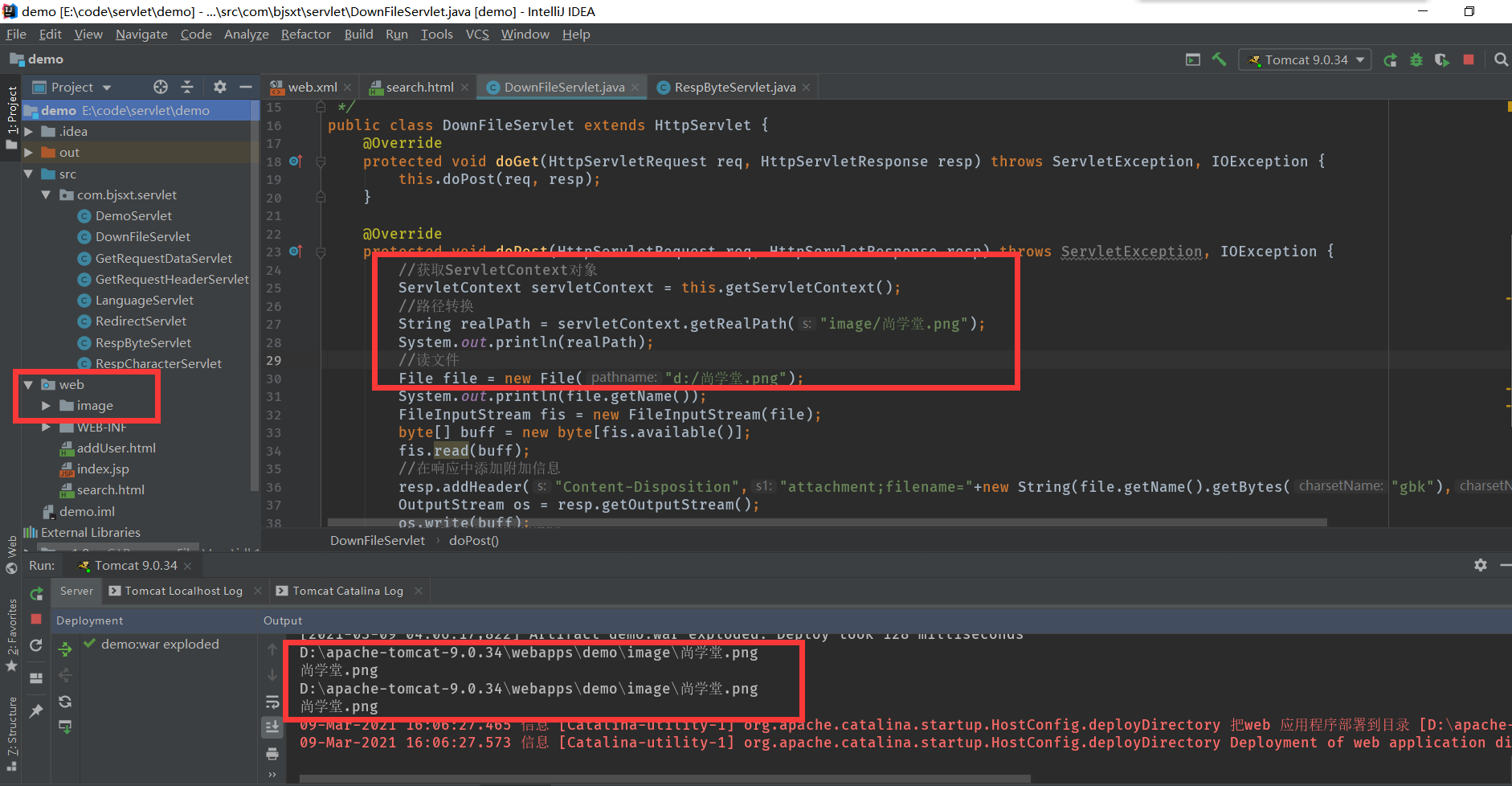Viewport: 1512px width, 786px height.
Task: Click the Output console horizontal scrollbar
Action: pyautogui.click(x=664, y=778)
